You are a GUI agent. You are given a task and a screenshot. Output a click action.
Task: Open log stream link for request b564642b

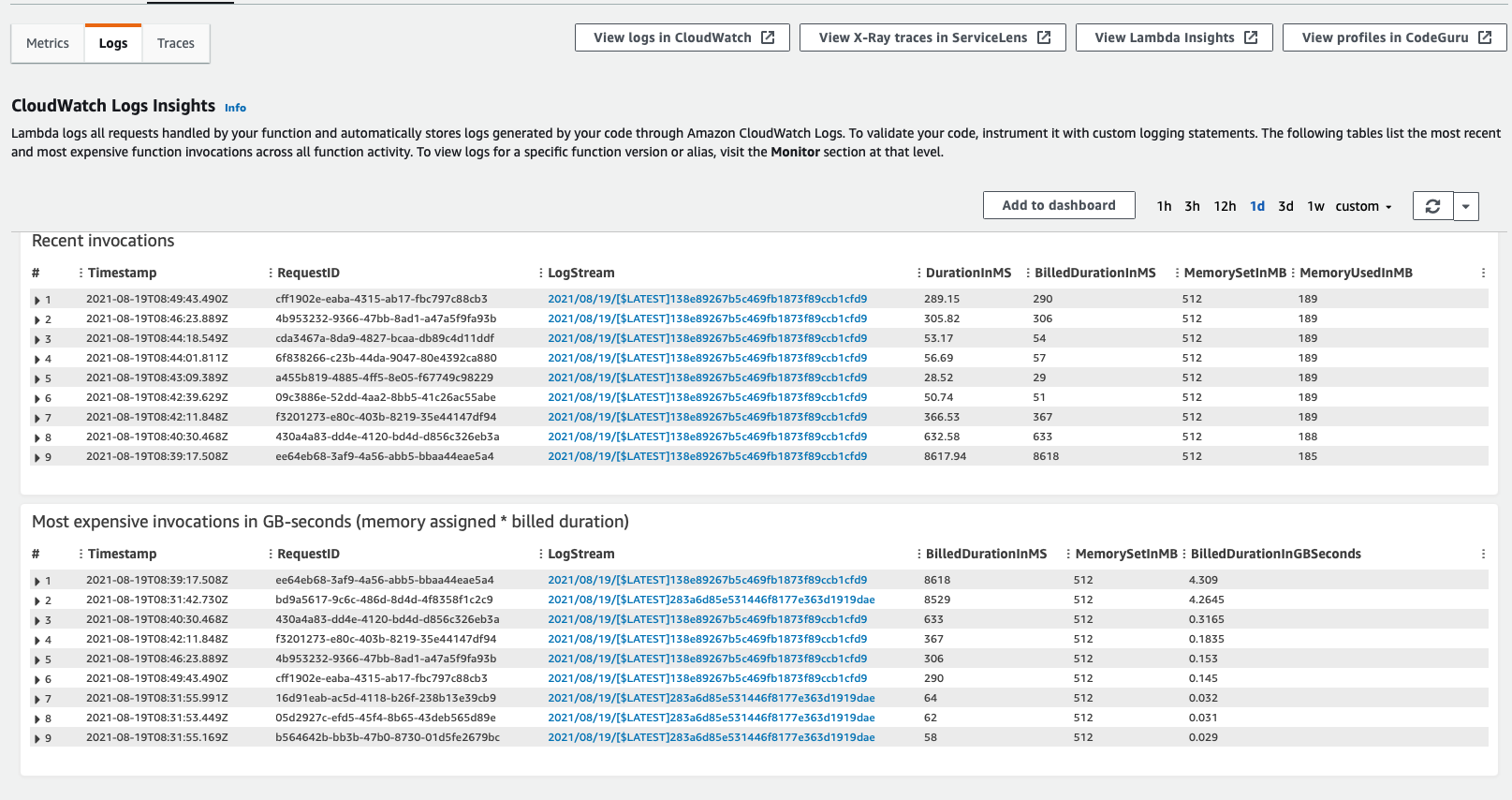tap(712, 737)
